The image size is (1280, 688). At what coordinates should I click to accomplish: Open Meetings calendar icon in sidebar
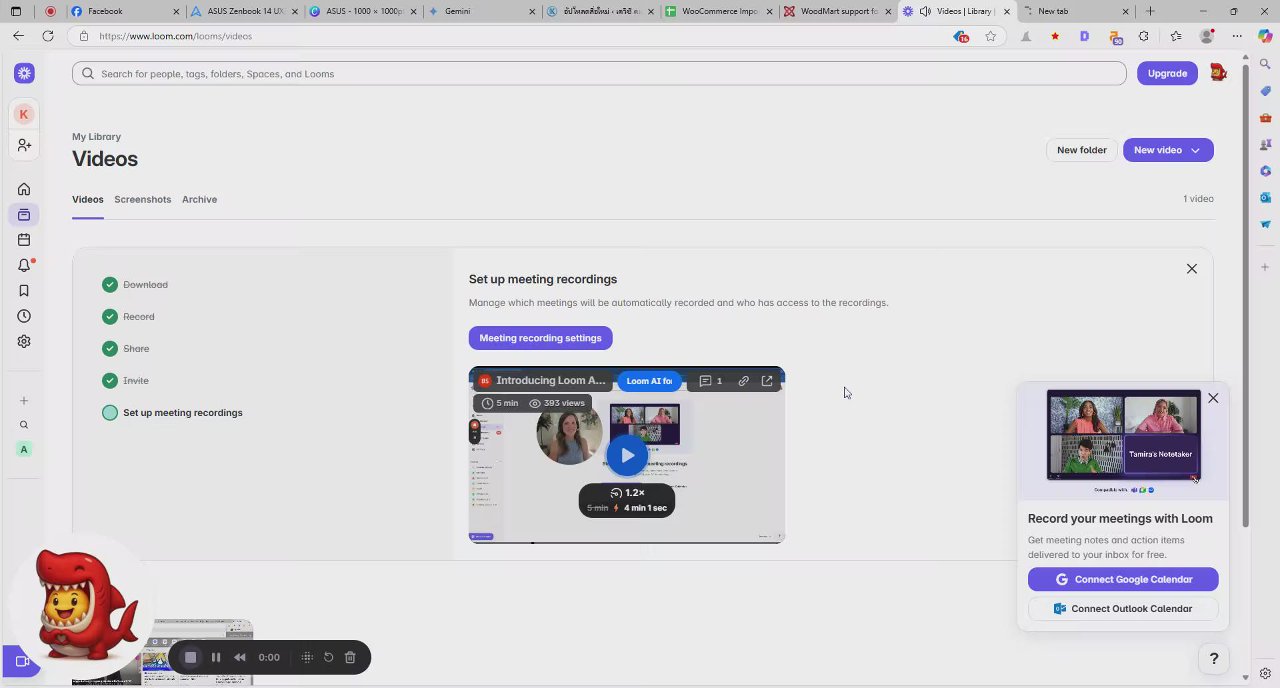pyautogui.click(x=24, y=240)
